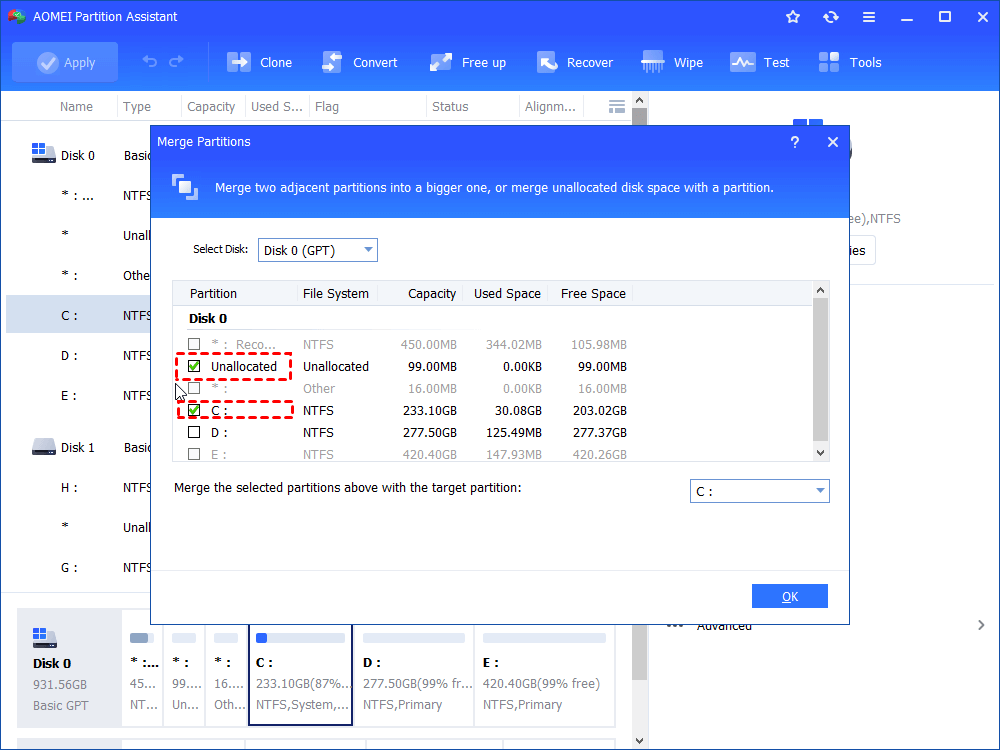Select Disk 1 in the main list
The width and height of the screenshot is (1000, 750).
pyautogui.click(x=77, y=447)
